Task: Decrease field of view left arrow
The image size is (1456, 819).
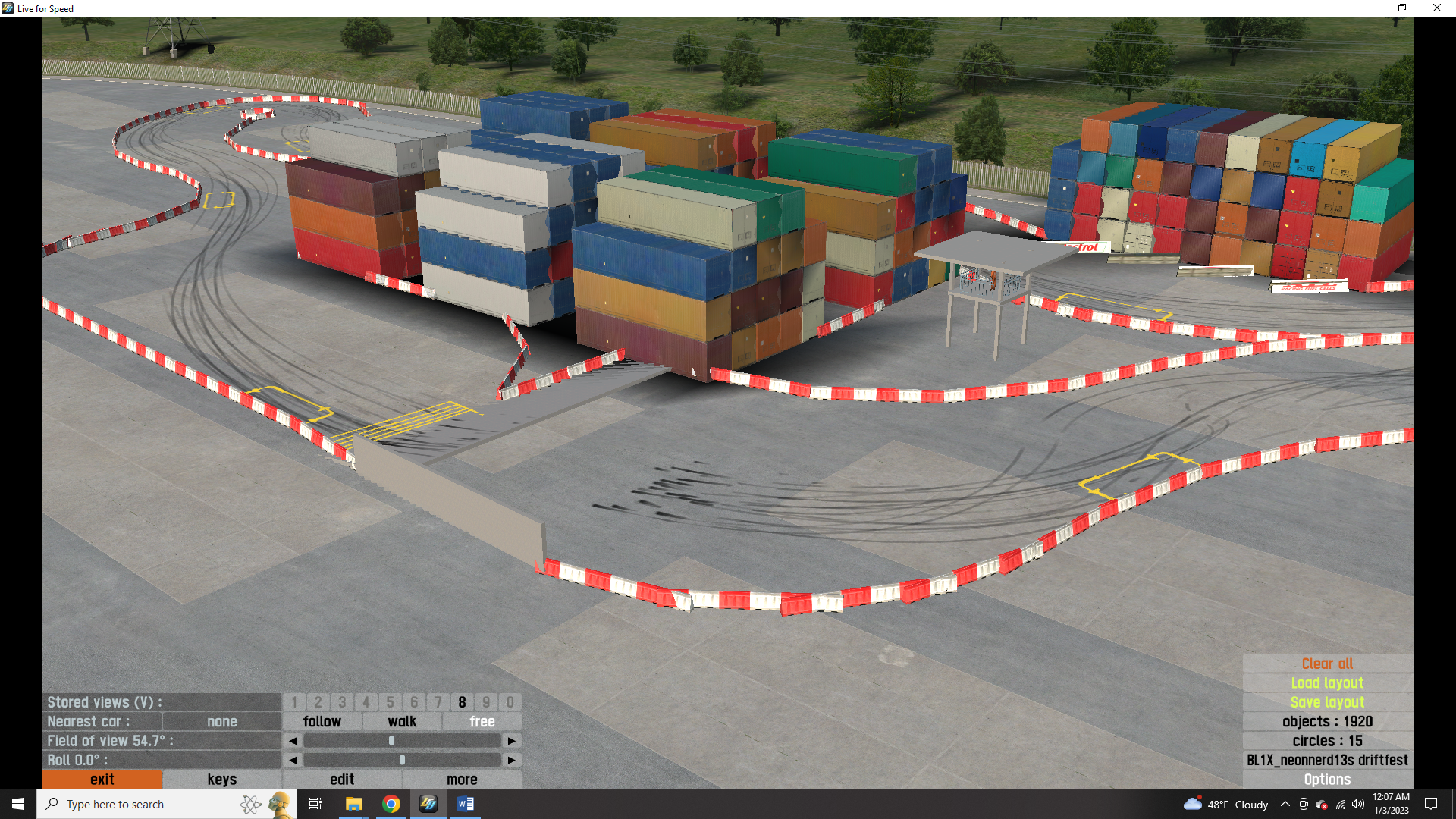Action: [x=293, y=741]
